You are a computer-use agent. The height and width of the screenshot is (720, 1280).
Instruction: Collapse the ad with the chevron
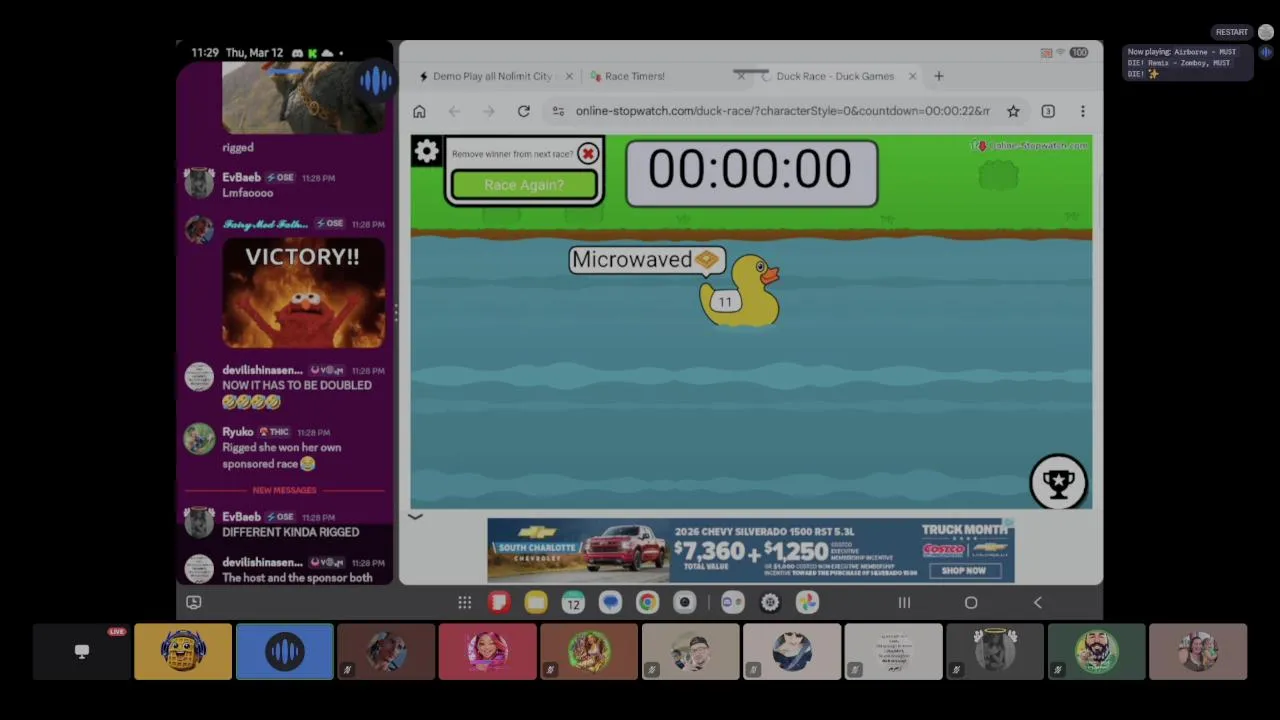415,517
